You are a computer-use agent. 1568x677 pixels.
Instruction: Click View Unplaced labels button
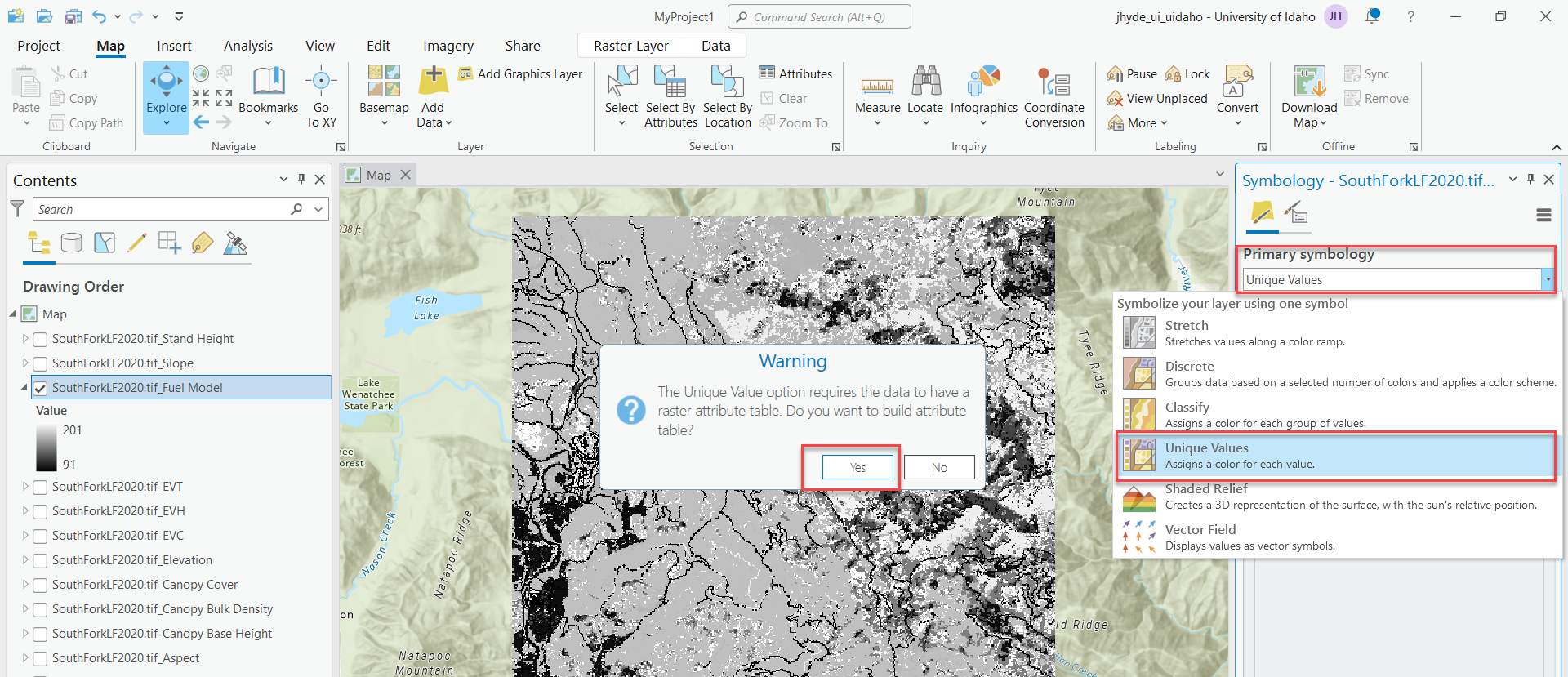[1157, 98]
